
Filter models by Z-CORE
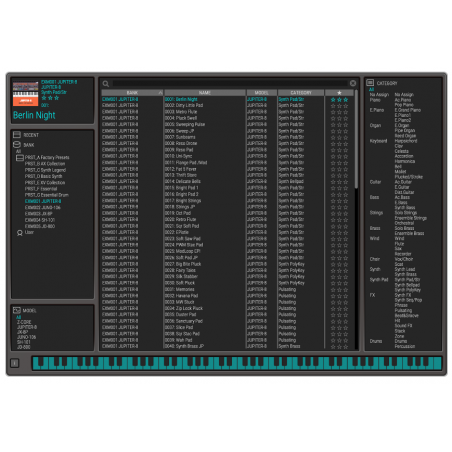pos(24,322)
